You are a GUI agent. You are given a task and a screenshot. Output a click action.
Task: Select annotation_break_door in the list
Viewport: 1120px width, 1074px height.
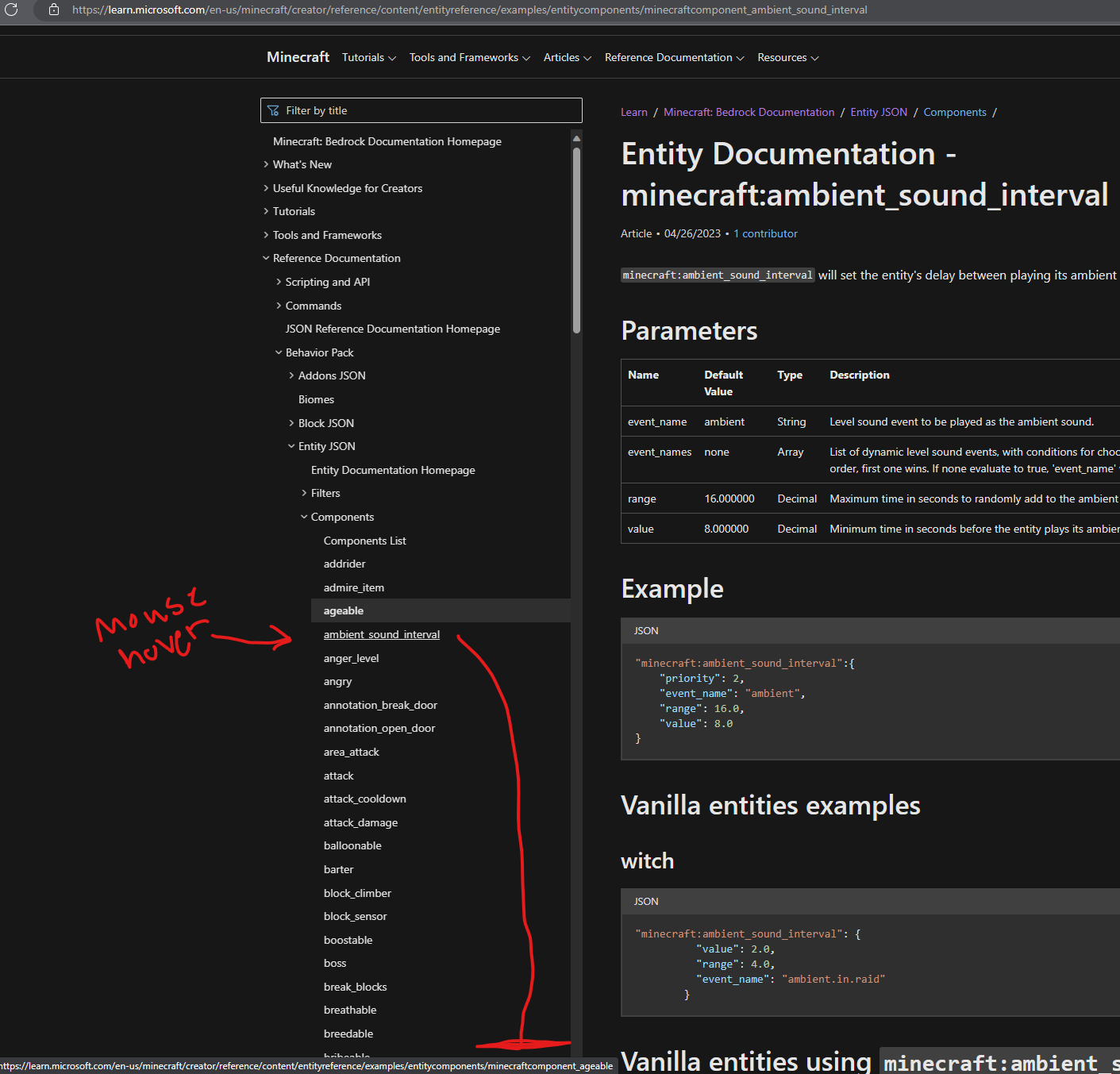(380, 705)
